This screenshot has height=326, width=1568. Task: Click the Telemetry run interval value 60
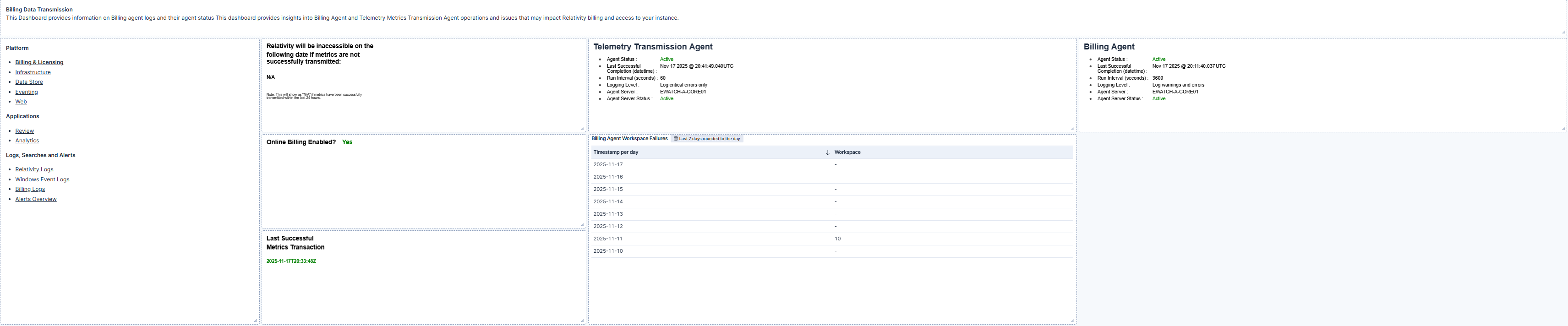663,78
